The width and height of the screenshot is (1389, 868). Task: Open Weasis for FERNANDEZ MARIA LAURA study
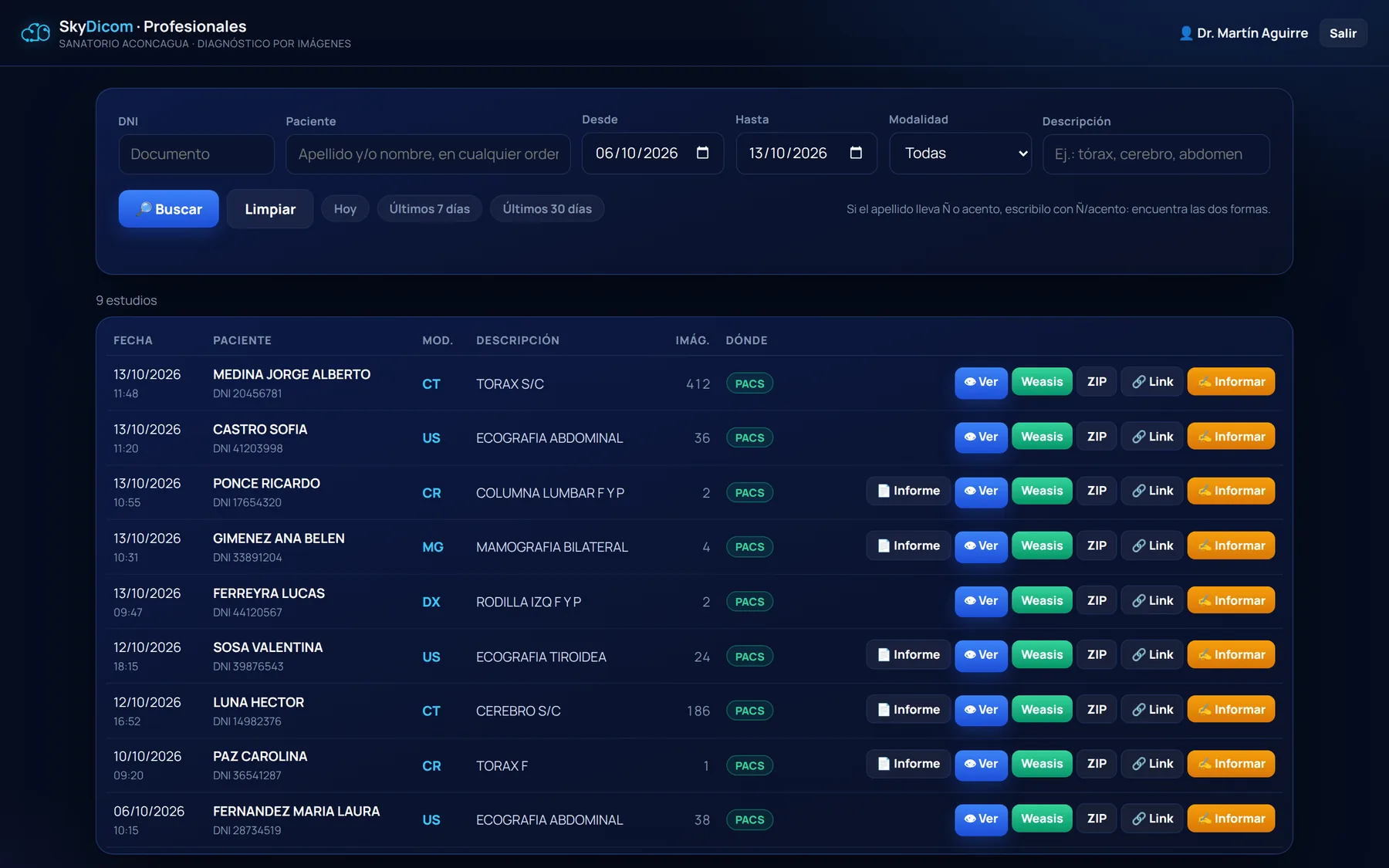1042,819
